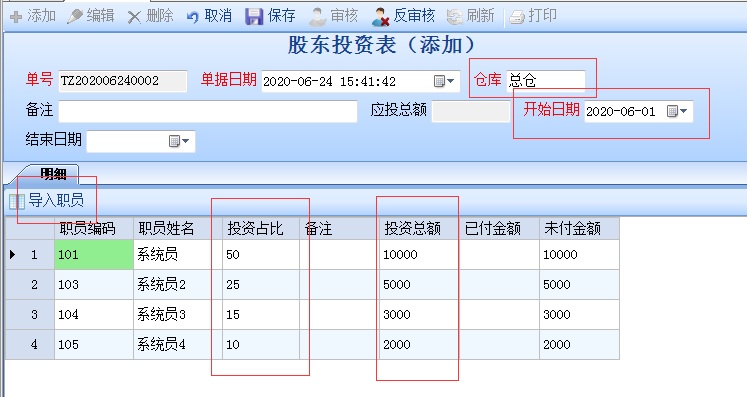Click the 应投总额 field
This screenshot has height=397, width=750.
[471, 111]
